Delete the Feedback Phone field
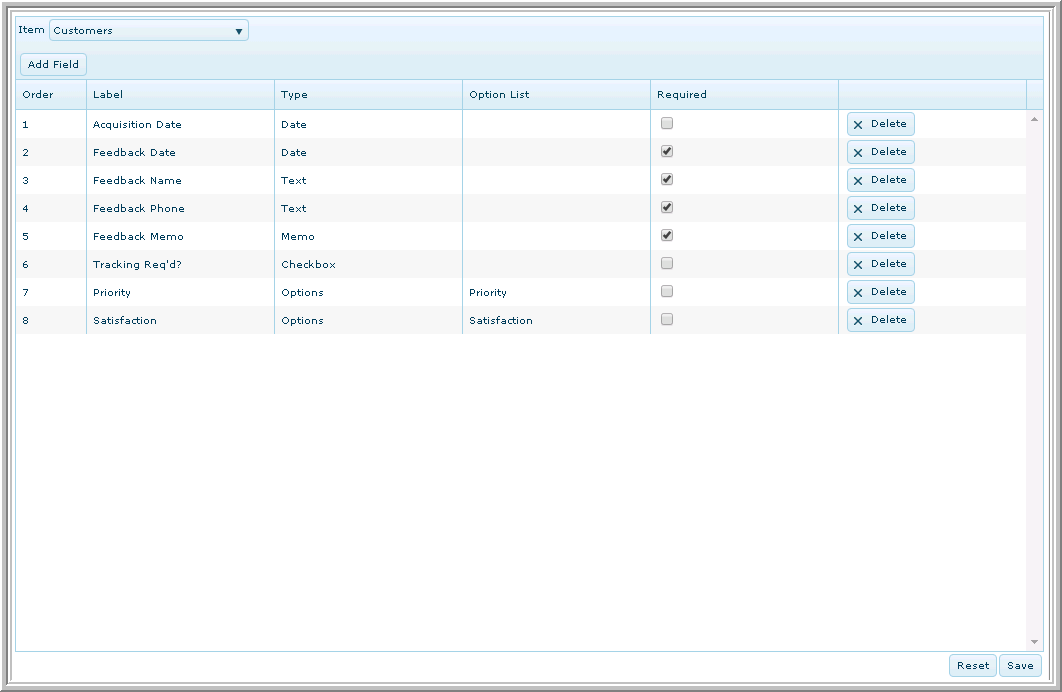Viewport: 1062px width, 692px height. tap(880, 208)
